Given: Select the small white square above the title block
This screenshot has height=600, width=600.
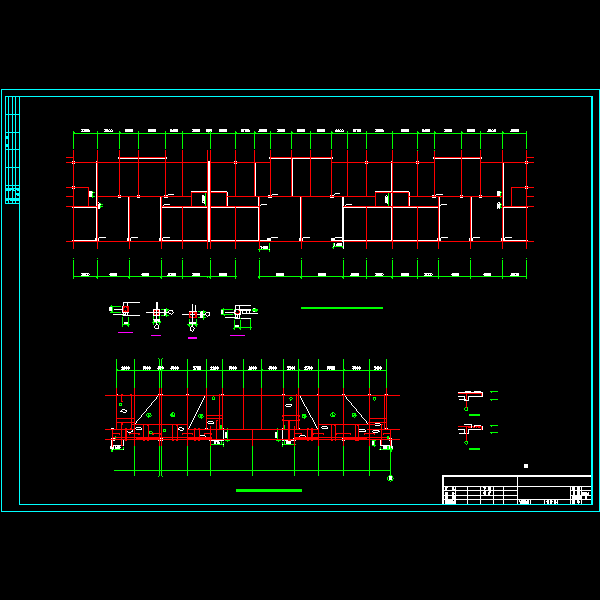Looking at the screenshot, I should tap(525, 466).
